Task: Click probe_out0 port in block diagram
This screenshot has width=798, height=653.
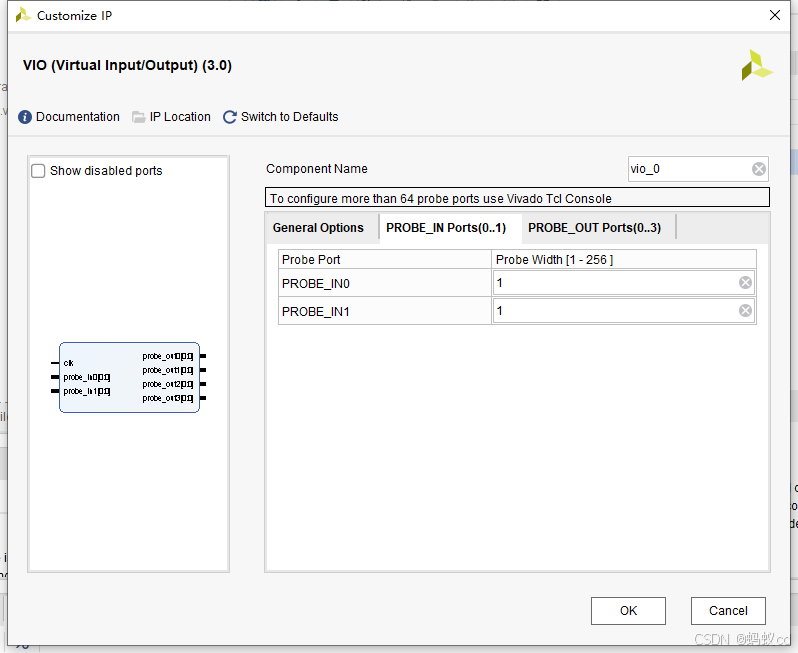Action: pyautogui.click(x=168, y=356)
